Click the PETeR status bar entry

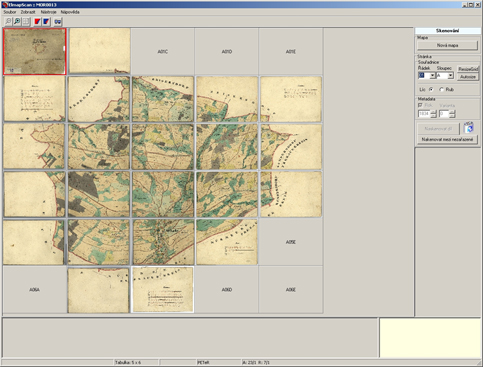coord(203,362)
